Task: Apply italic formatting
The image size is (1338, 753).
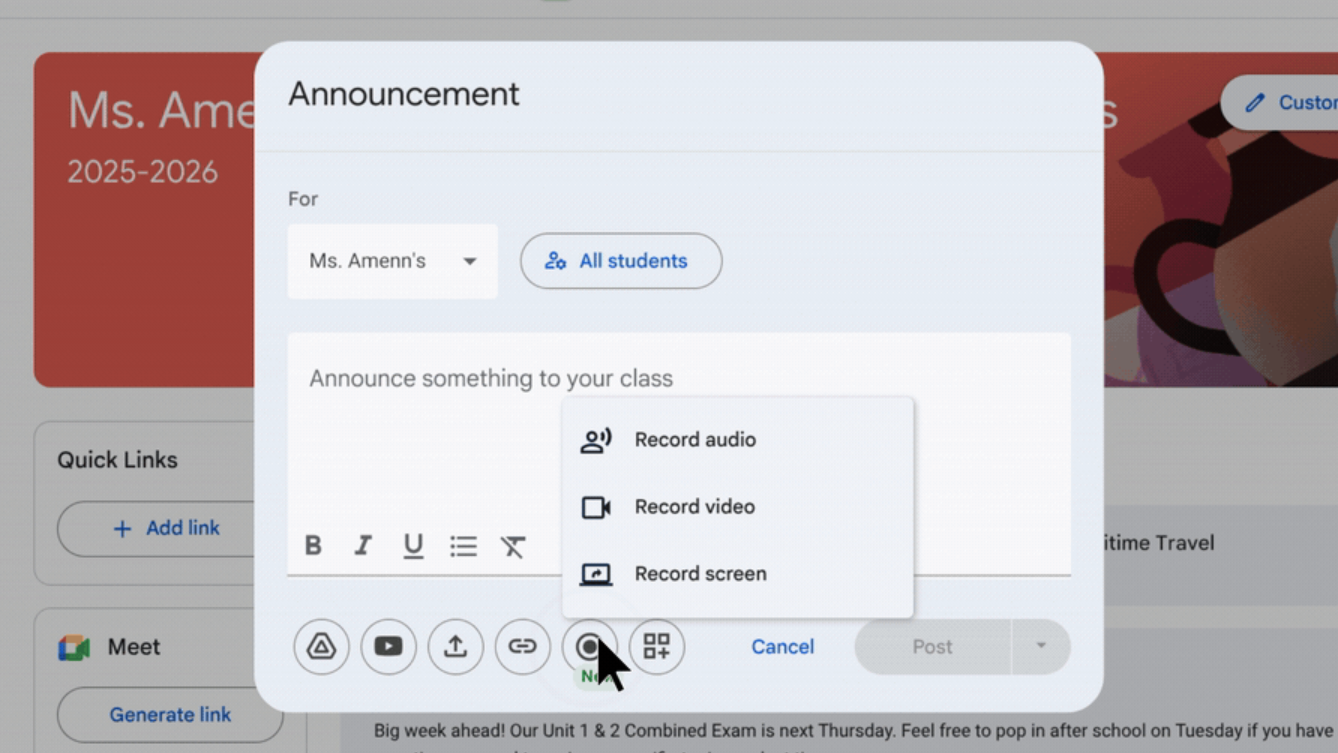Action: [x=363, y=545]
